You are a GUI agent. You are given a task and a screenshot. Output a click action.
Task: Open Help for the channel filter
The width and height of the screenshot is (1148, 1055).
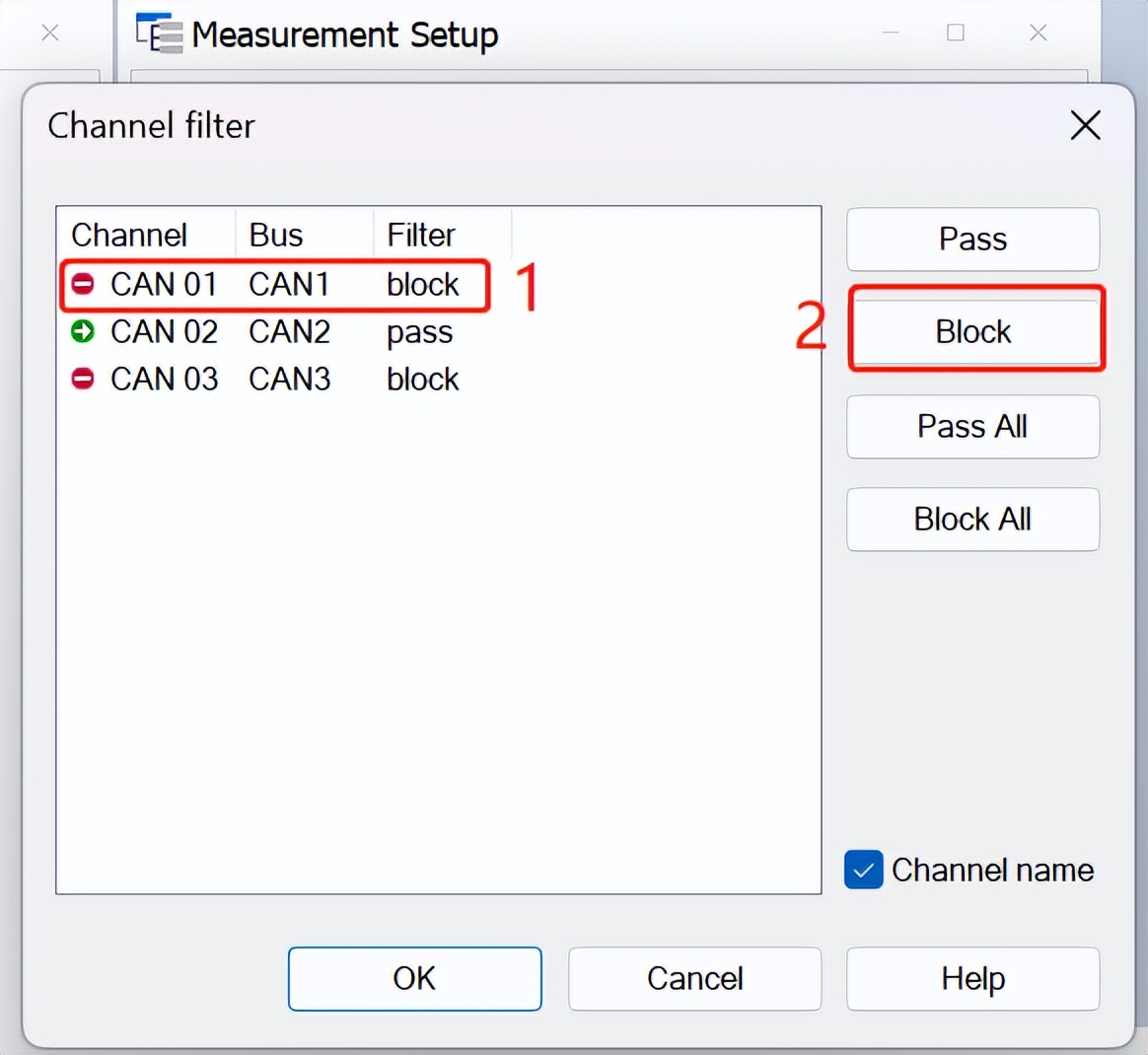(972, 978)
